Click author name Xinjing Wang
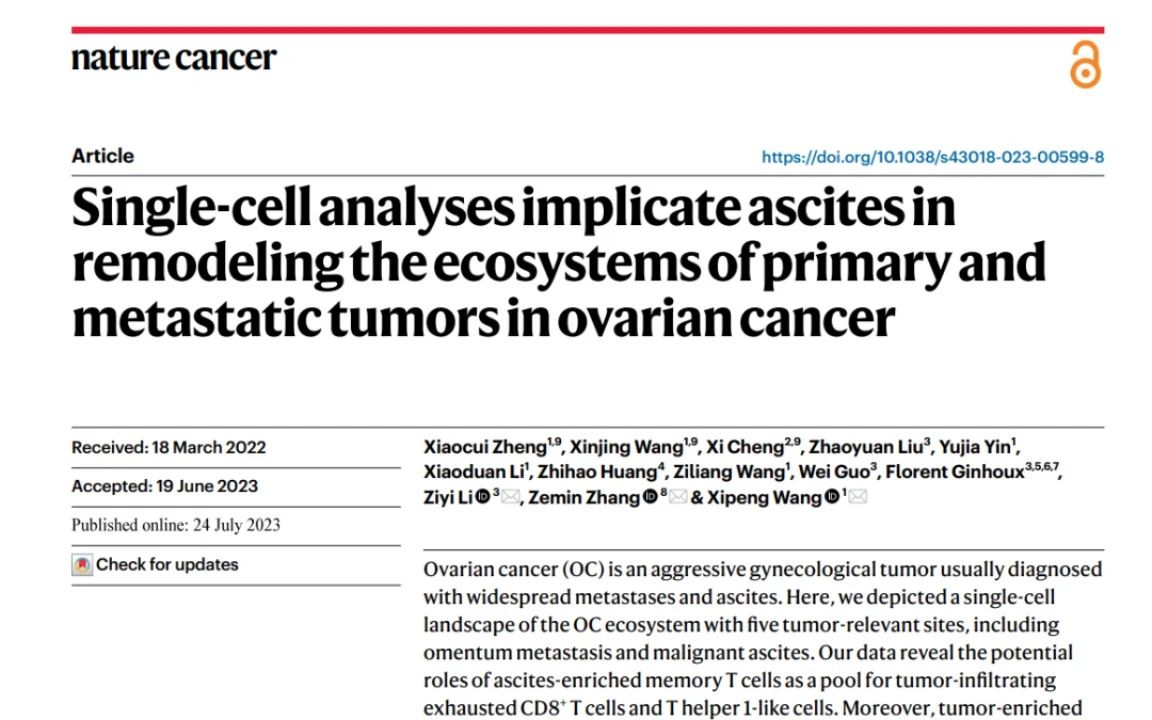 click(627, 447)
